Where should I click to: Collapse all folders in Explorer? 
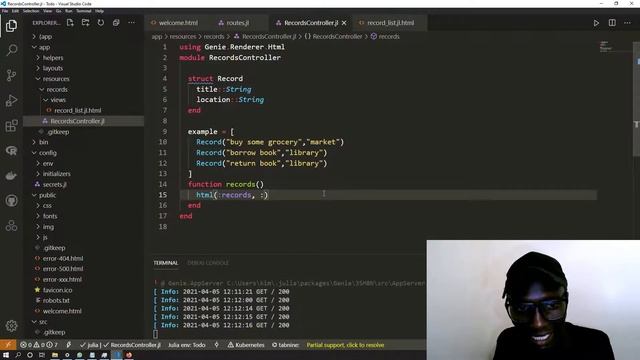click(x=116, y=23)
